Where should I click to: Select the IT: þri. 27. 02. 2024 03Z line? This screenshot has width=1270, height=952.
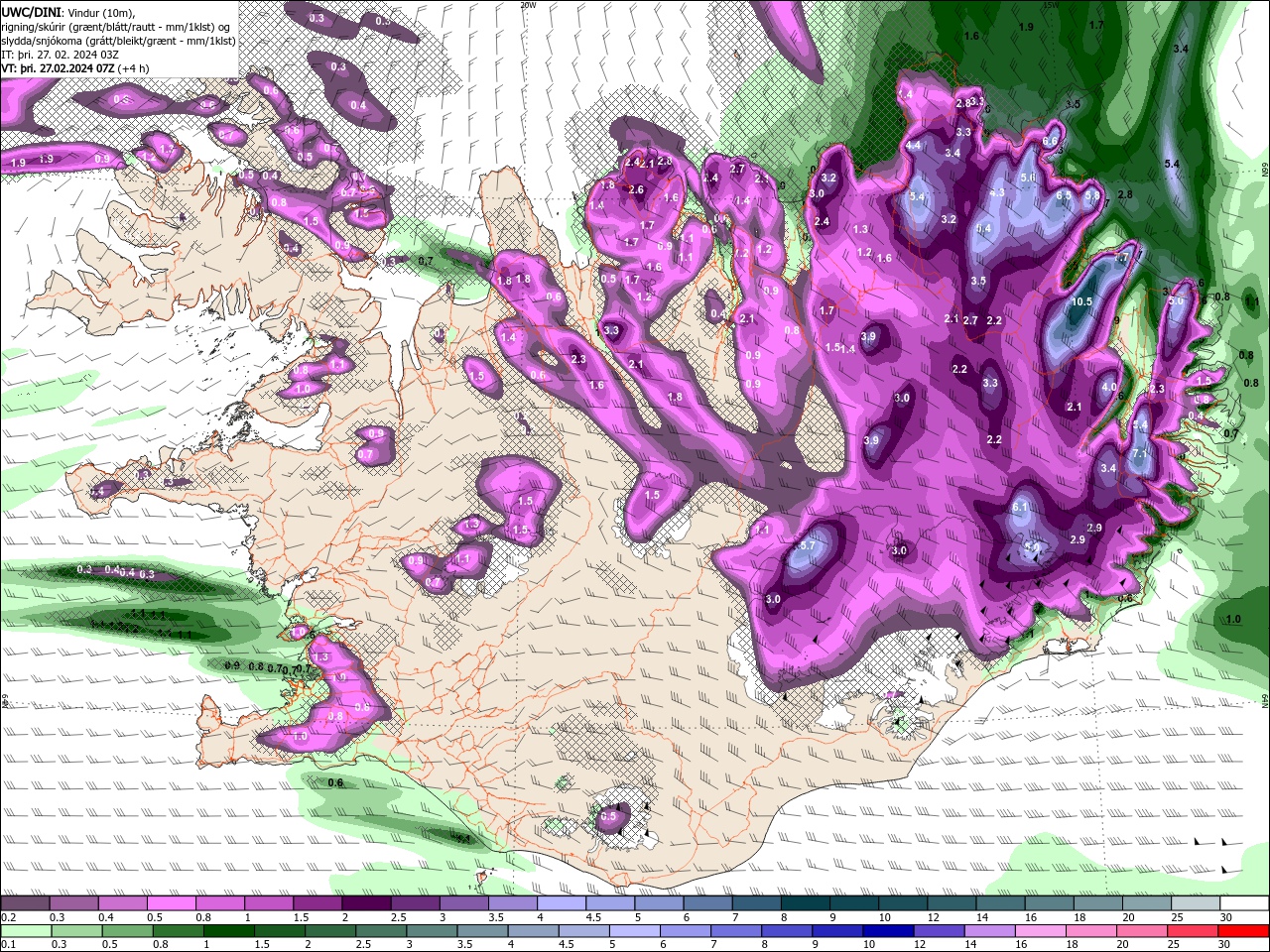61,55
